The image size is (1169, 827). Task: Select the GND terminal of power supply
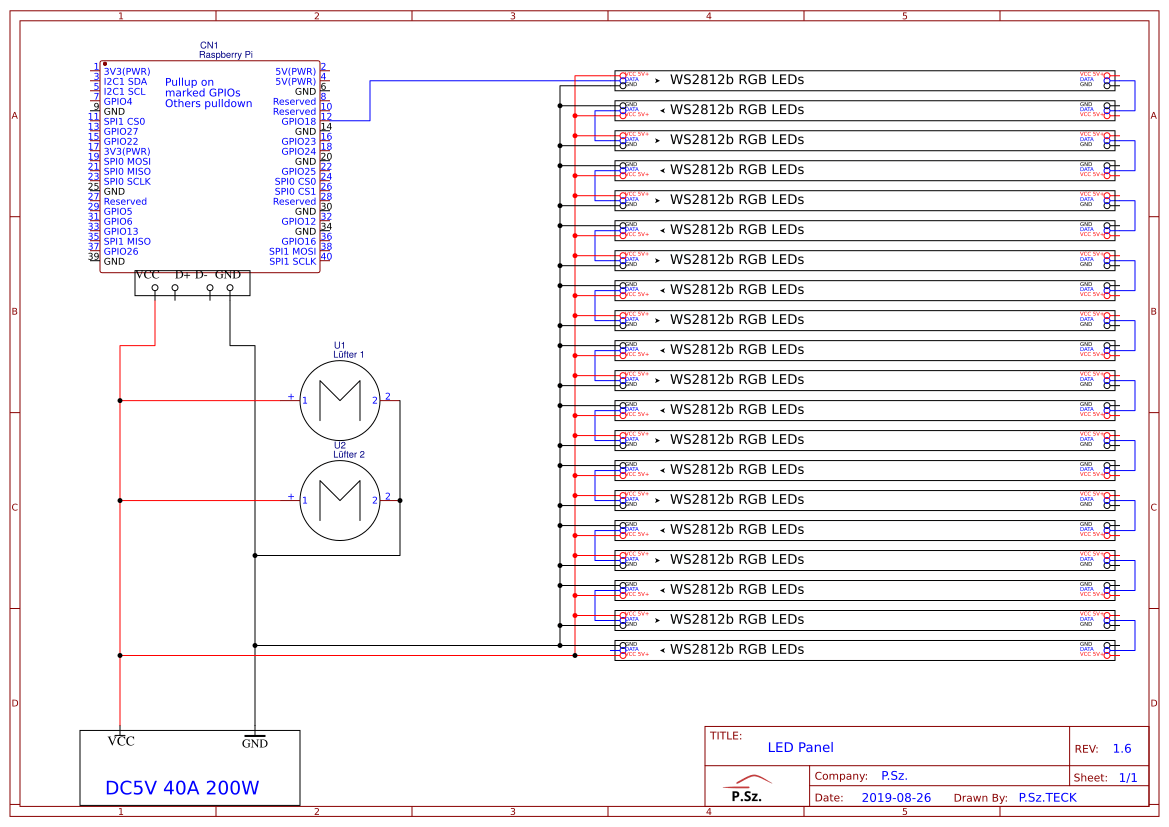(254, 743)
